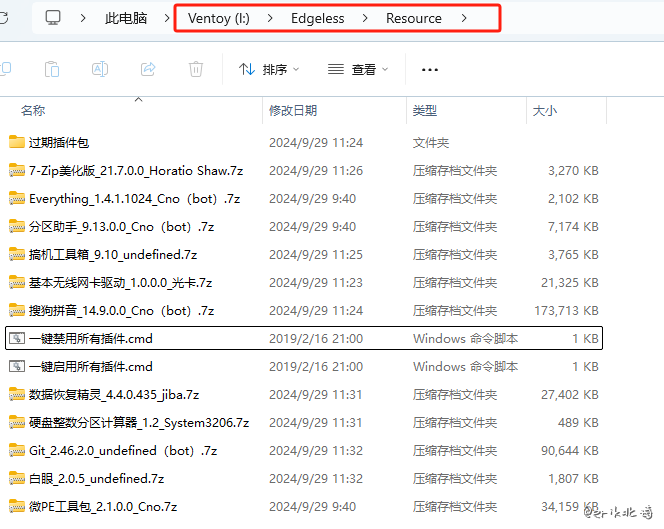Select the 一键禁用所有插件.cmd file
Viewport: 664px width, 529px height.
91,339
